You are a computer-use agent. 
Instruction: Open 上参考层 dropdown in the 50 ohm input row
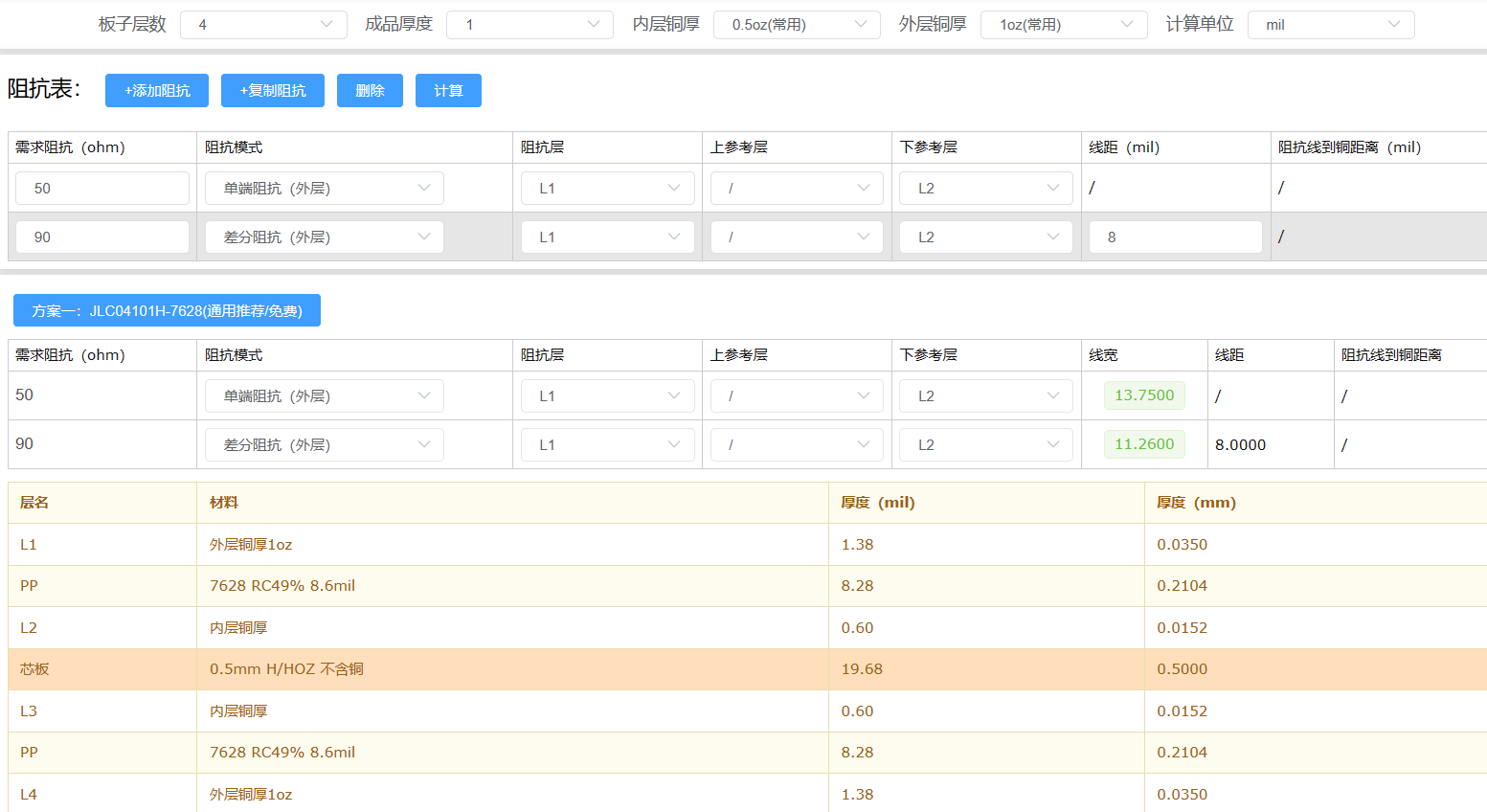pos(798,188)
